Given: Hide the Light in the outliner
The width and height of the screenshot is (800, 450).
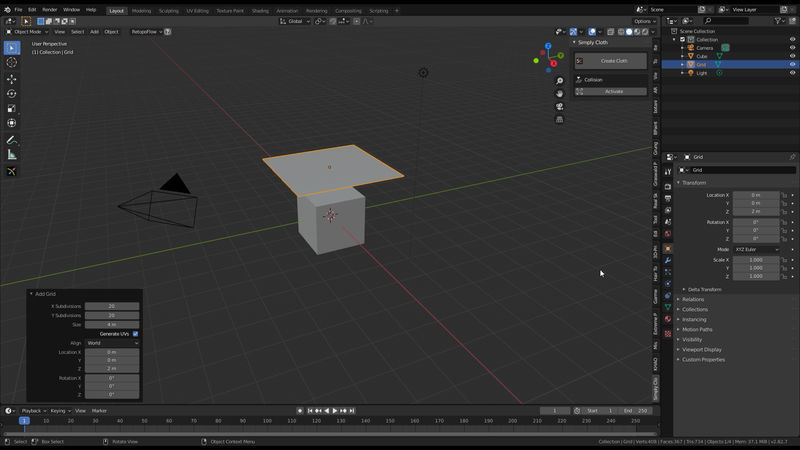Looking at the screenshot, I should 792,73.
